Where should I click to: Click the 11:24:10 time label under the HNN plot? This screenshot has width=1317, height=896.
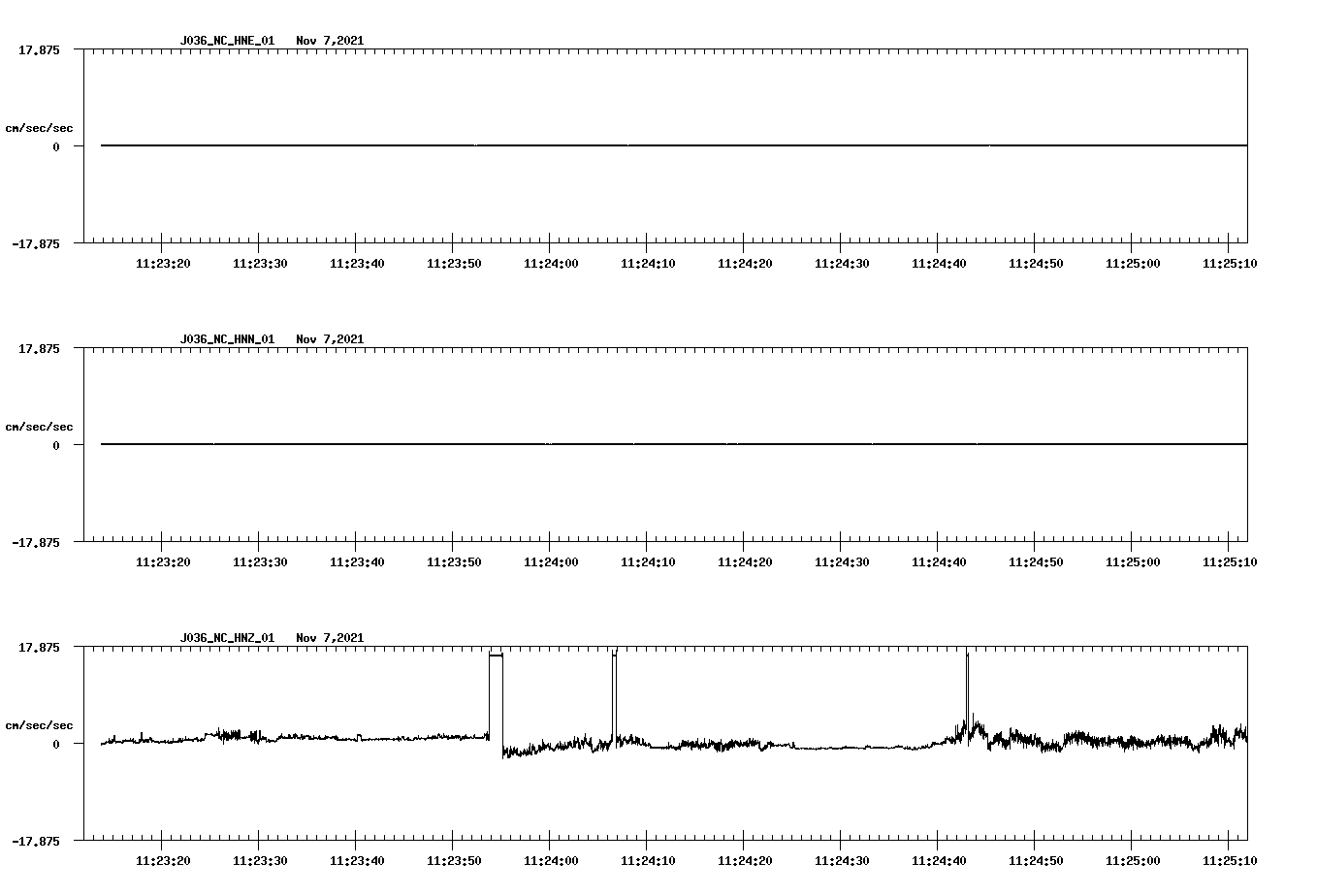coord(647,561)
